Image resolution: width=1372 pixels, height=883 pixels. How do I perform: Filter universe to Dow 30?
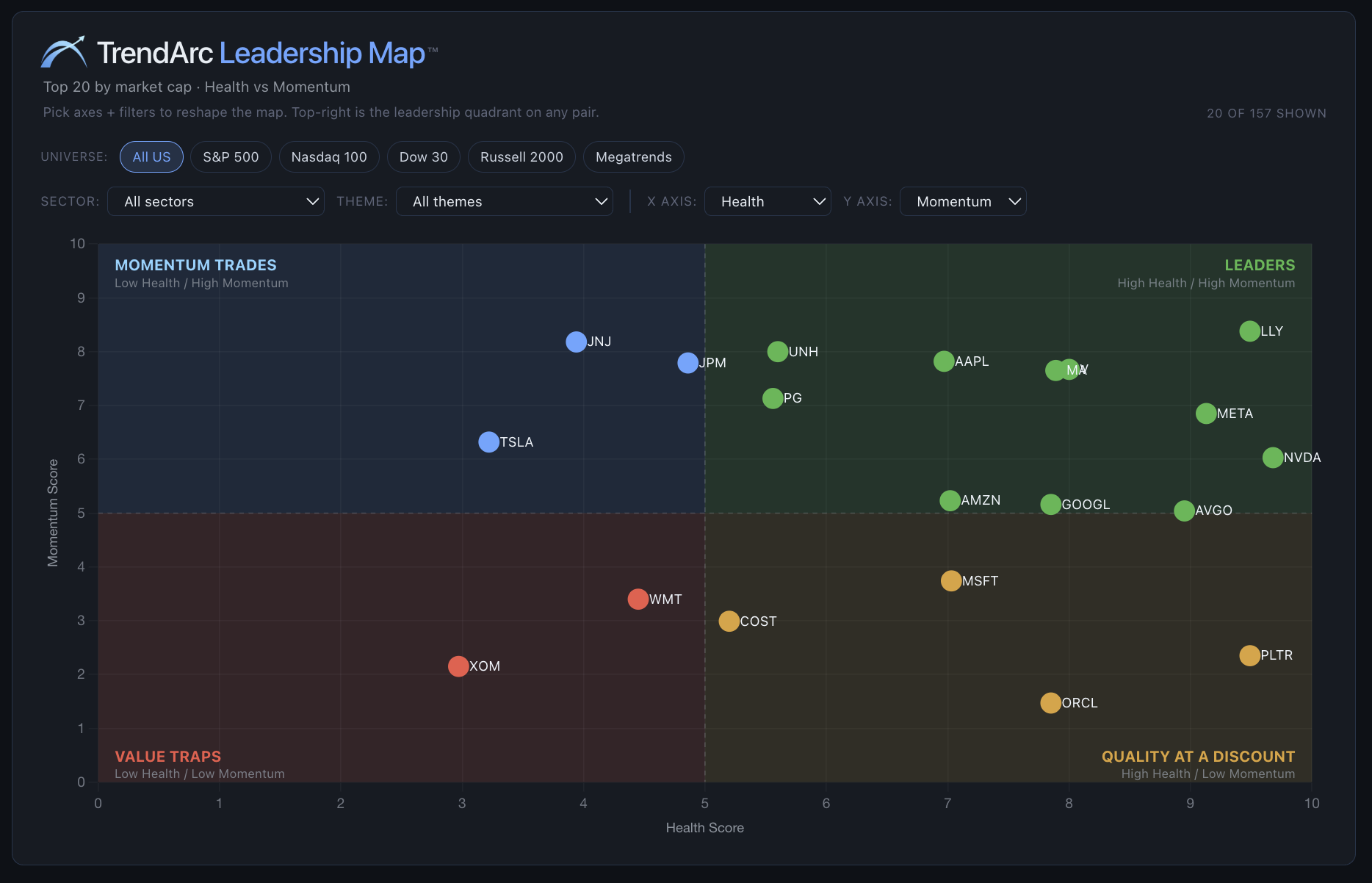424,157
